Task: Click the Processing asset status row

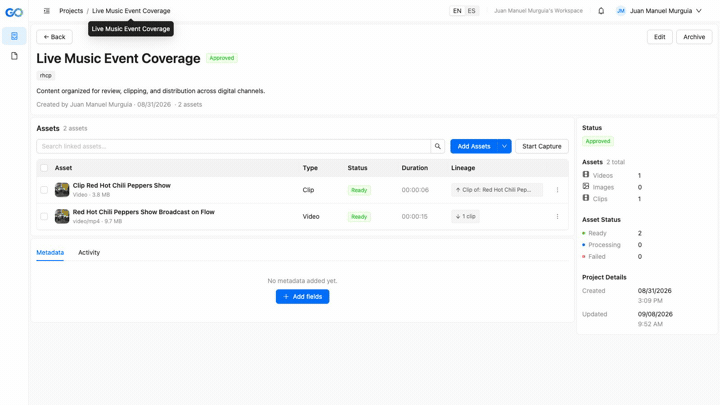Action: [612, 245]
